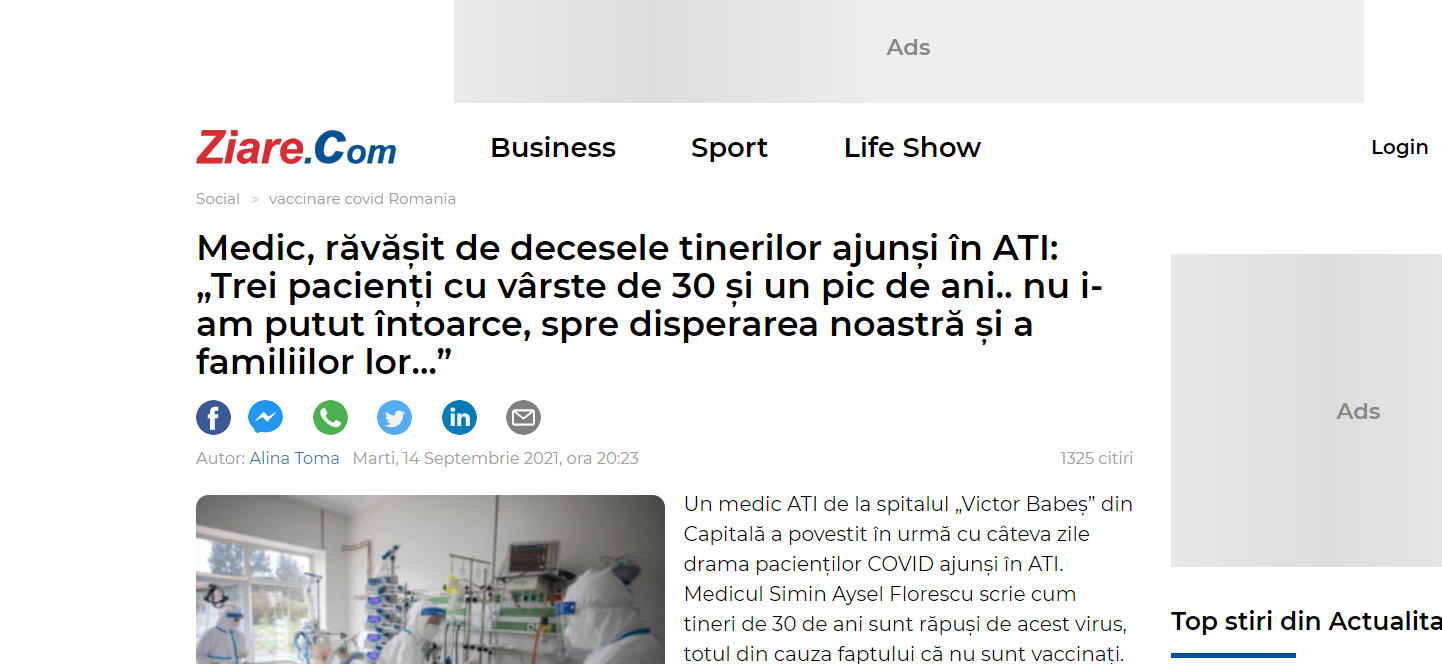Share article by email icon
The height and width of the screenshot is (664, 1442).
pos(523,417)
